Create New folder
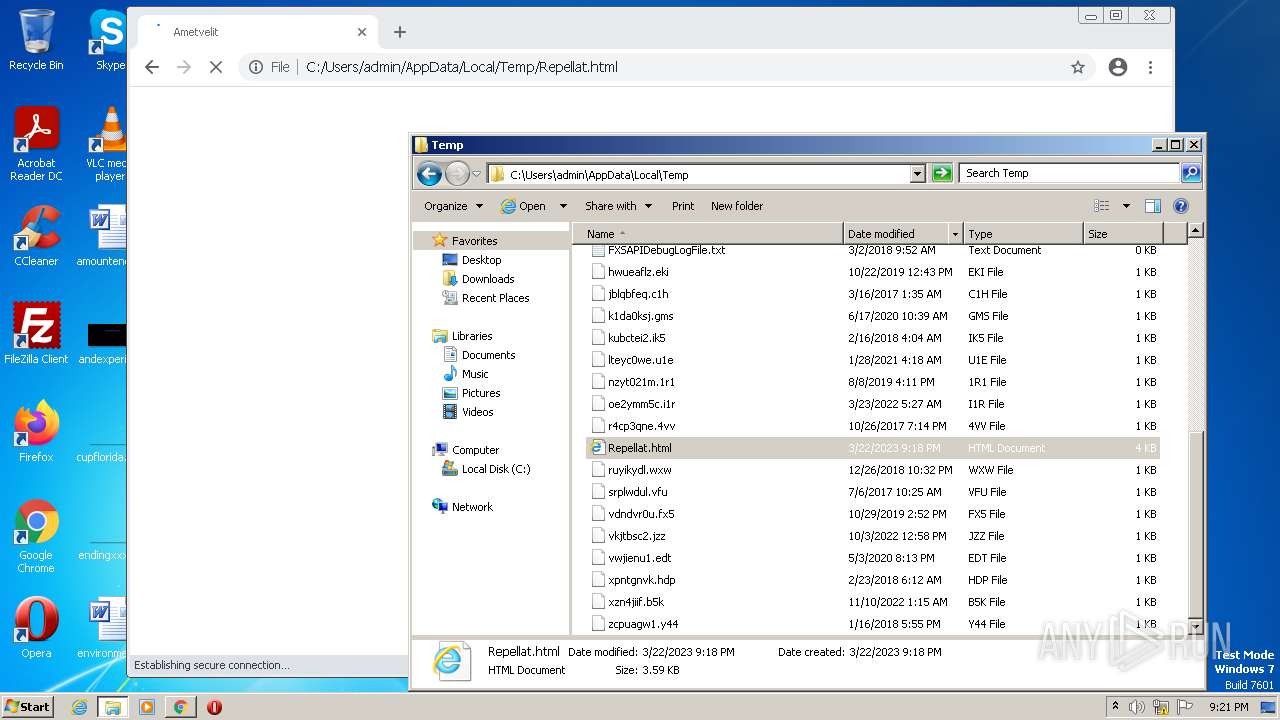The width and height of the screenshot is (1280, 720). pos(737,206)
